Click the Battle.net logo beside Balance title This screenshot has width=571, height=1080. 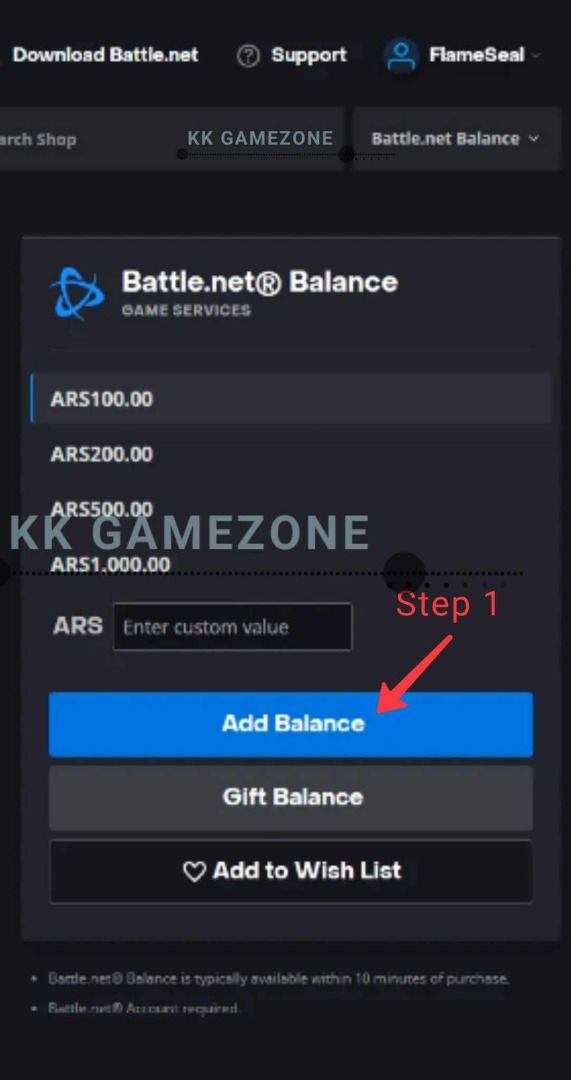point(77,293)
